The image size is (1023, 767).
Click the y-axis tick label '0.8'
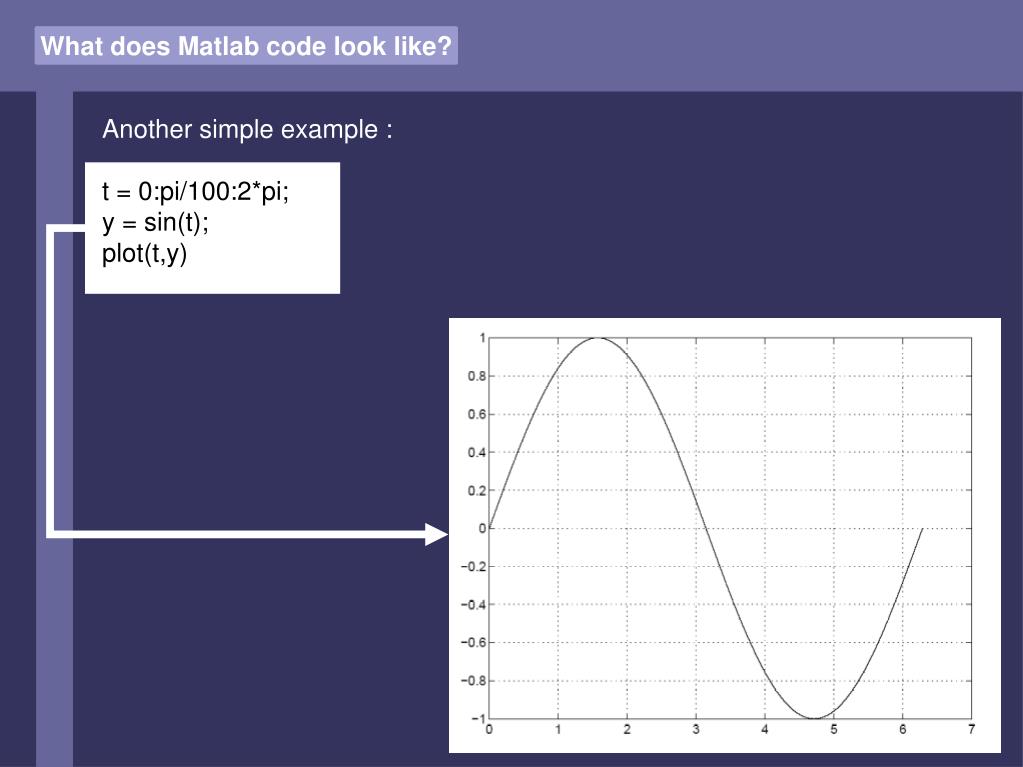(476, 376)
